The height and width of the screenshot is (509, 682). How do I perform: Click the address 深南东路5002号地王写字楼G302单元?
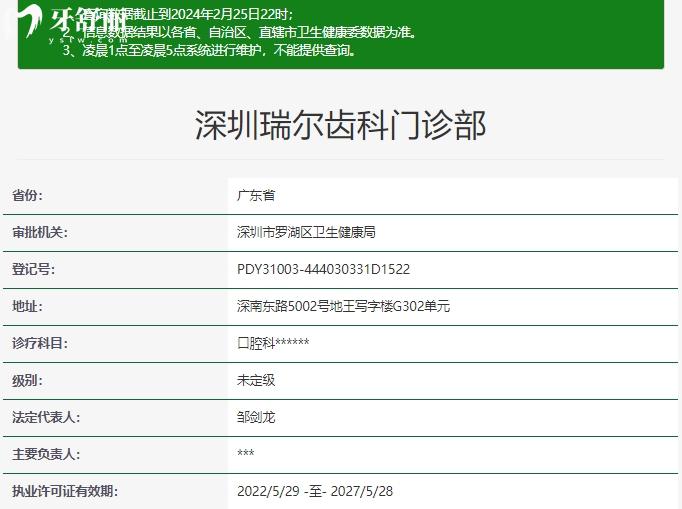[x=343, y=306]
